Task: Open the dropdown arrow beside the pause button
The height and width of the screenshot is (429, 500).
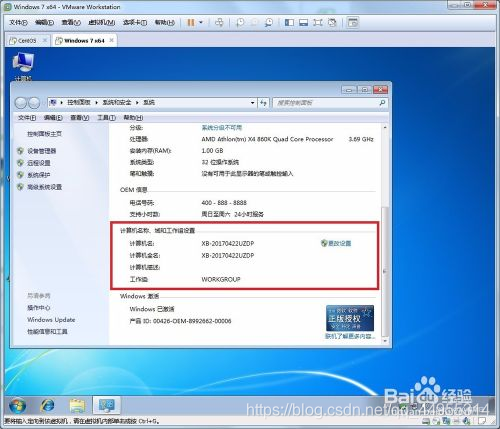Action: 201,23
